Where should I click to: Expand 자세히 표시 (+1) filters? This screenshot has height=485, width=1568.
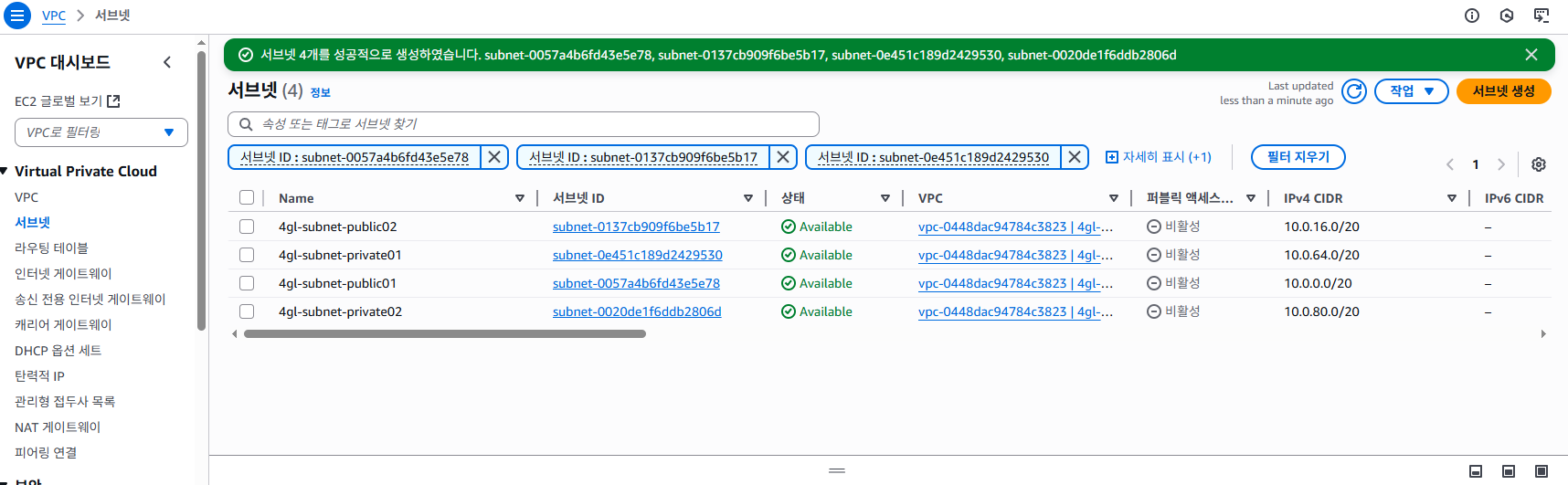click(1158, 157)
